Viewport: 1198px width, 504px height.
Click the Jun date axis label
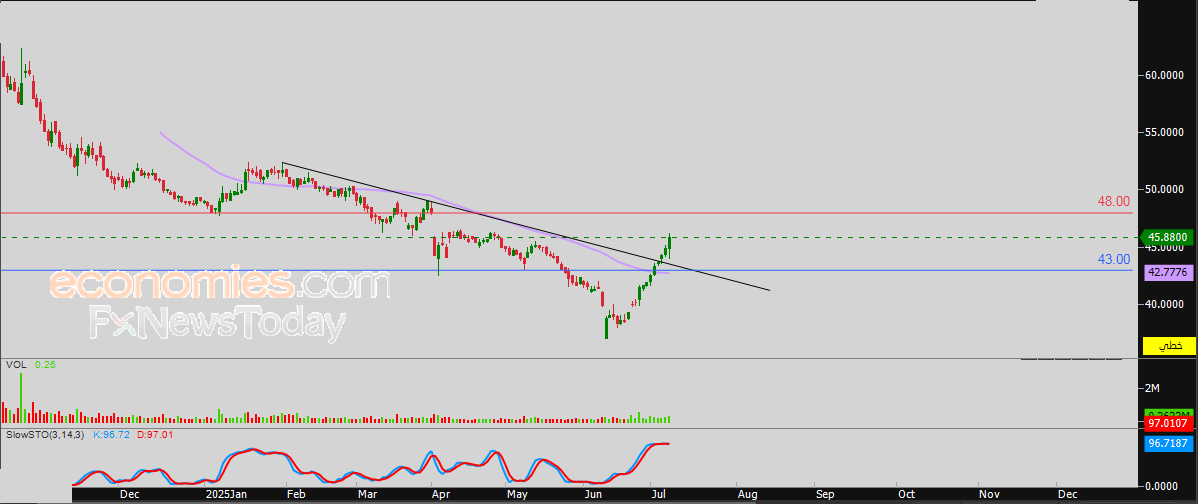coord(593,495)
